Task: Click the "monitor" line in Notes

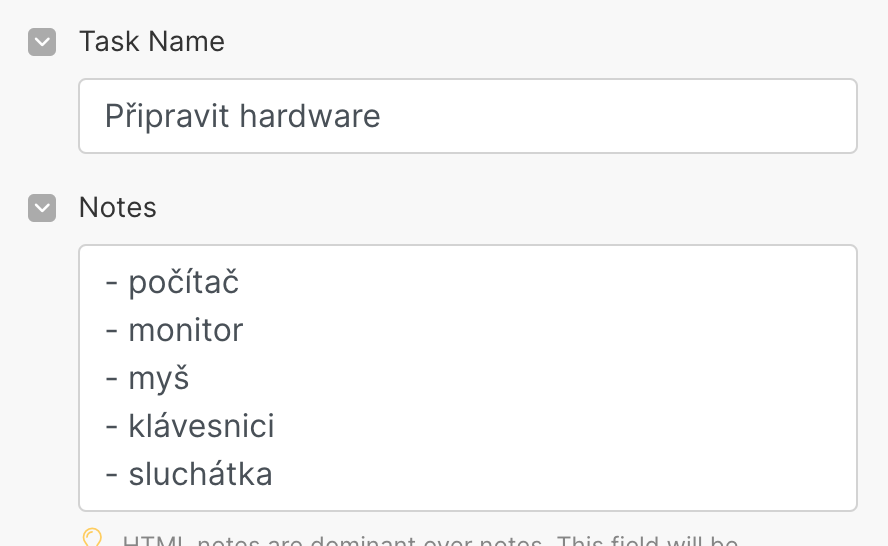Action: coord(186,330)
